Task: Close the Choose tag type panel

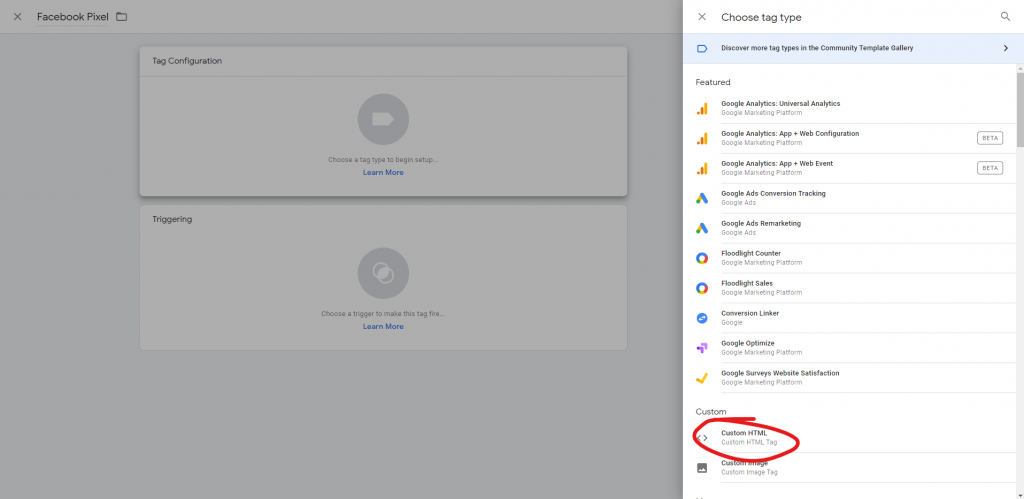Action: (x=702, y=17)
